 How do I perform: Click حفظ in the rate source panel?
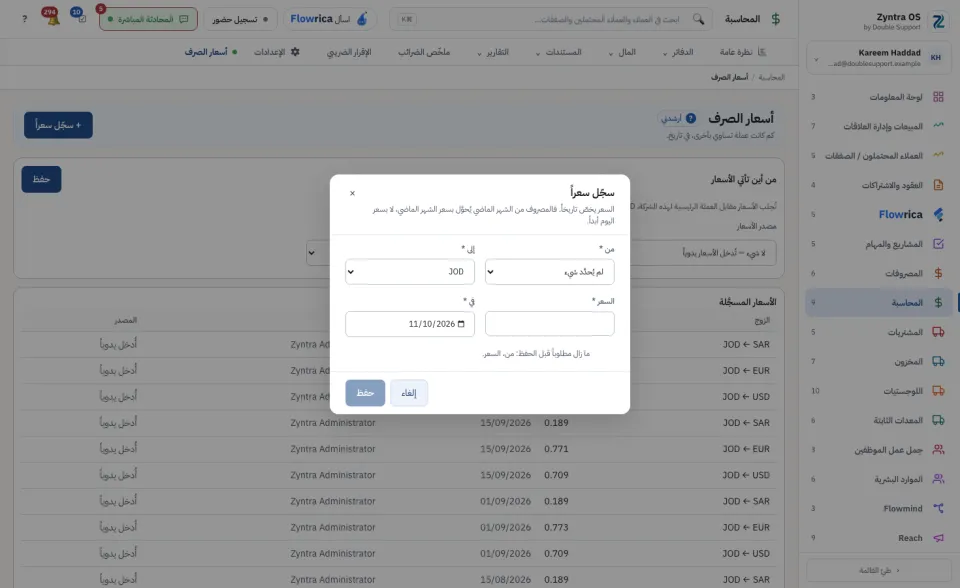[41, 179]
